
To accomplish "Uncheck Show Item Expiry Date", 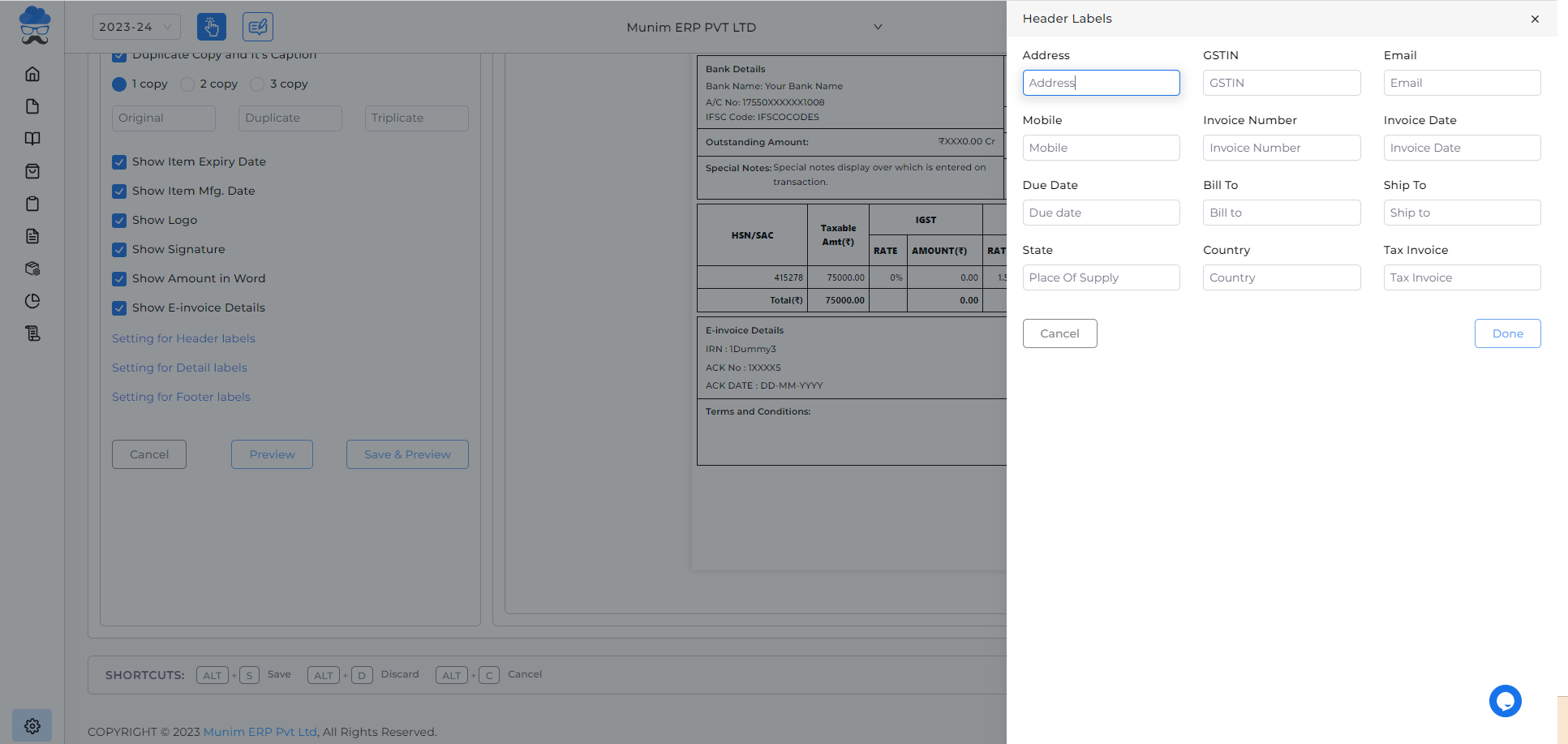I will [119, 162].
